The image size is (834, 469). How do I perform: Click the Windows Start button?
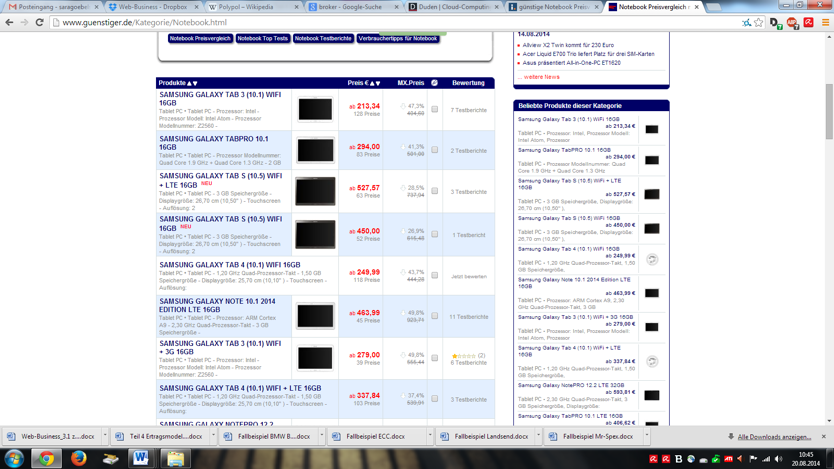(14, 458)
